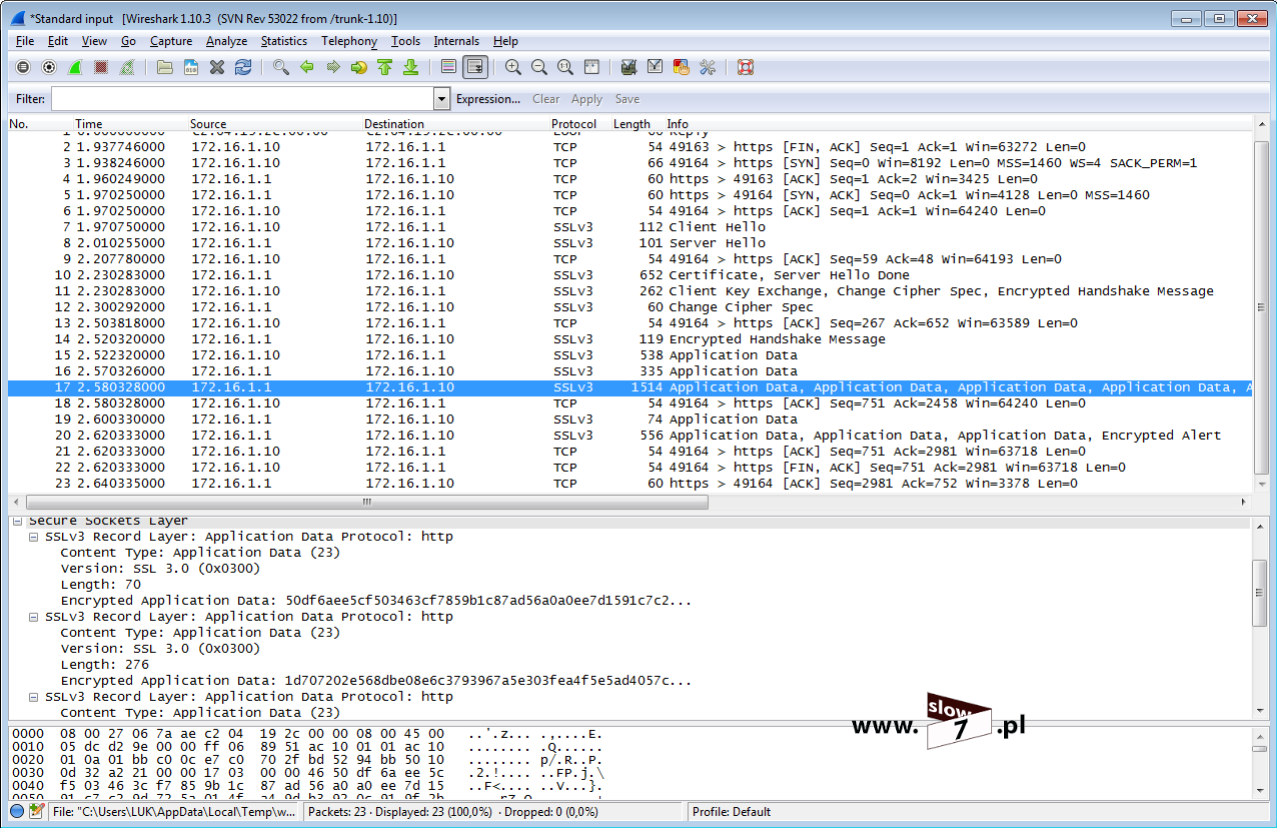Image resolution: width=1277 pixels, height=828 pixels.
Task: Collapse SSLv3 Record Layer with Length 276
Action: click(34, 617)
